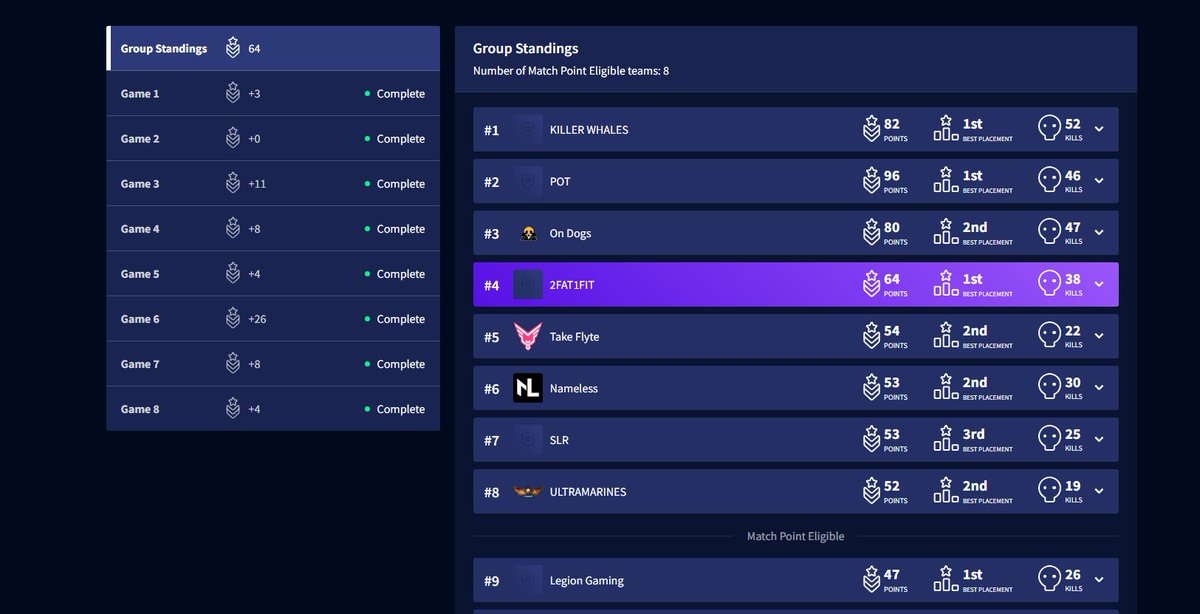Click On Dogs kills skull icon

(x=1049, y=233)
